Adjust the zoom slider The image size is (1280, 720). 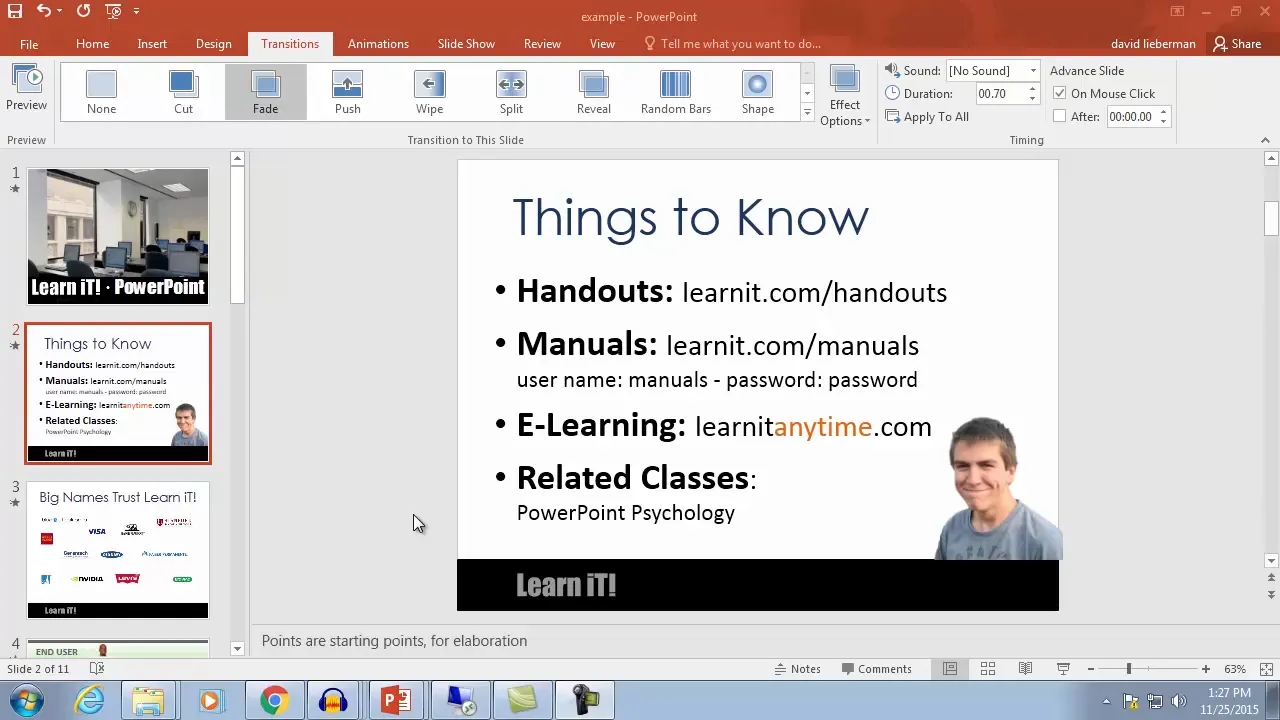click(1128, 669)
